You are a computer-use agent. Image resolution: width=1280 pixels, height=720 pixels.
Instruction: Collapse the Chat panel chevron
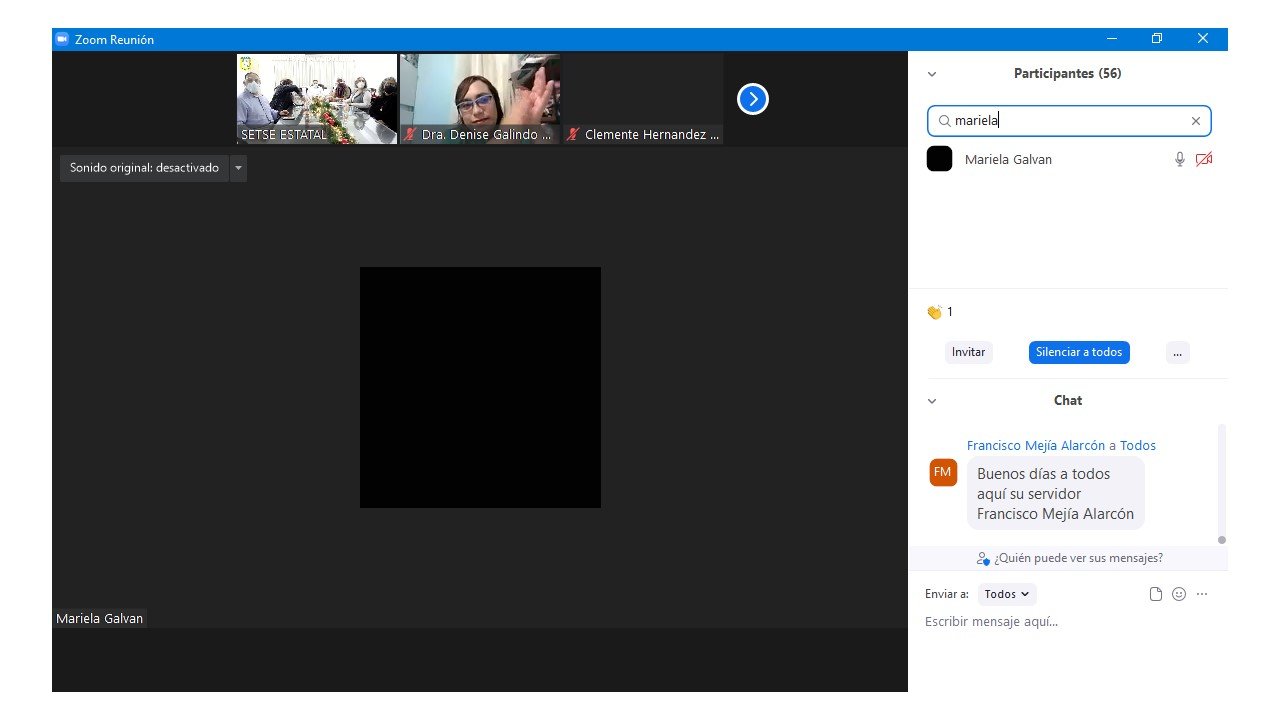point(932,401)
